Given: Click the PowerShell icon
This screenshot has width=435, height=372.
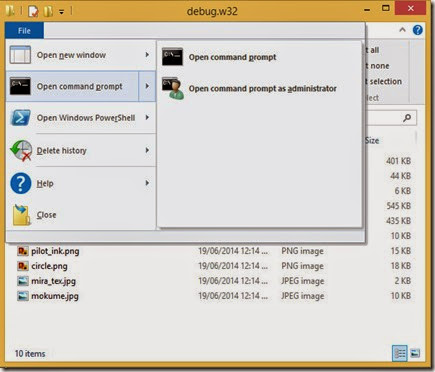Looking at the screenshot, I should pos(21,118).
